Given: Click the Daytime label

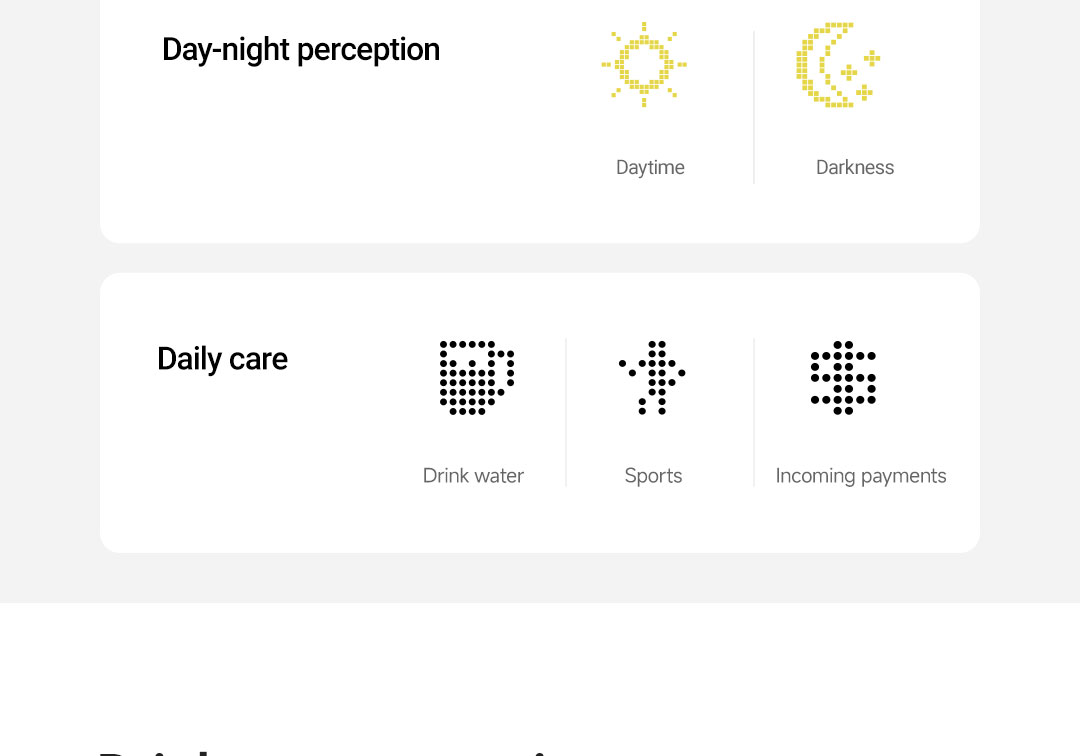Looking at the screenshot, I should pos(650,167).
